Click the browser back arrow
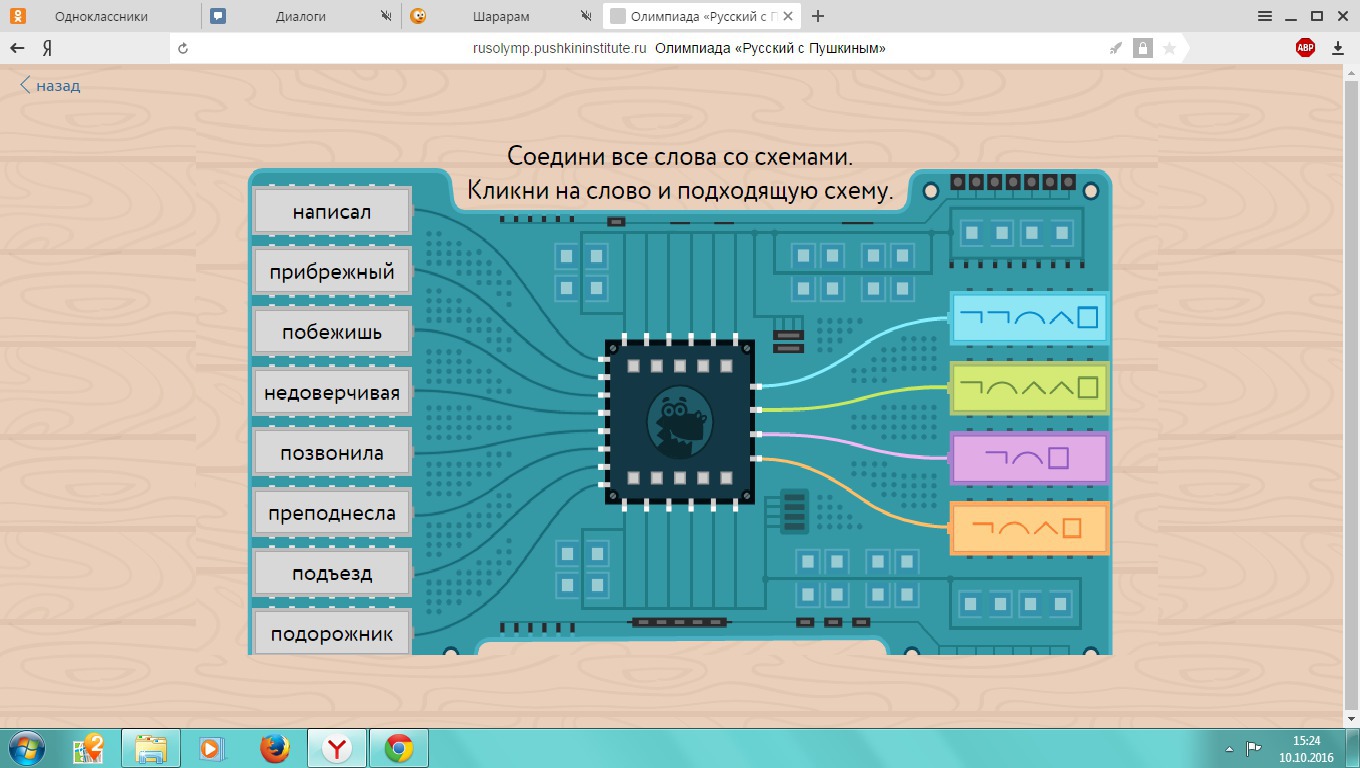Viewport: 1360px width, 768px height. (17, 48)
